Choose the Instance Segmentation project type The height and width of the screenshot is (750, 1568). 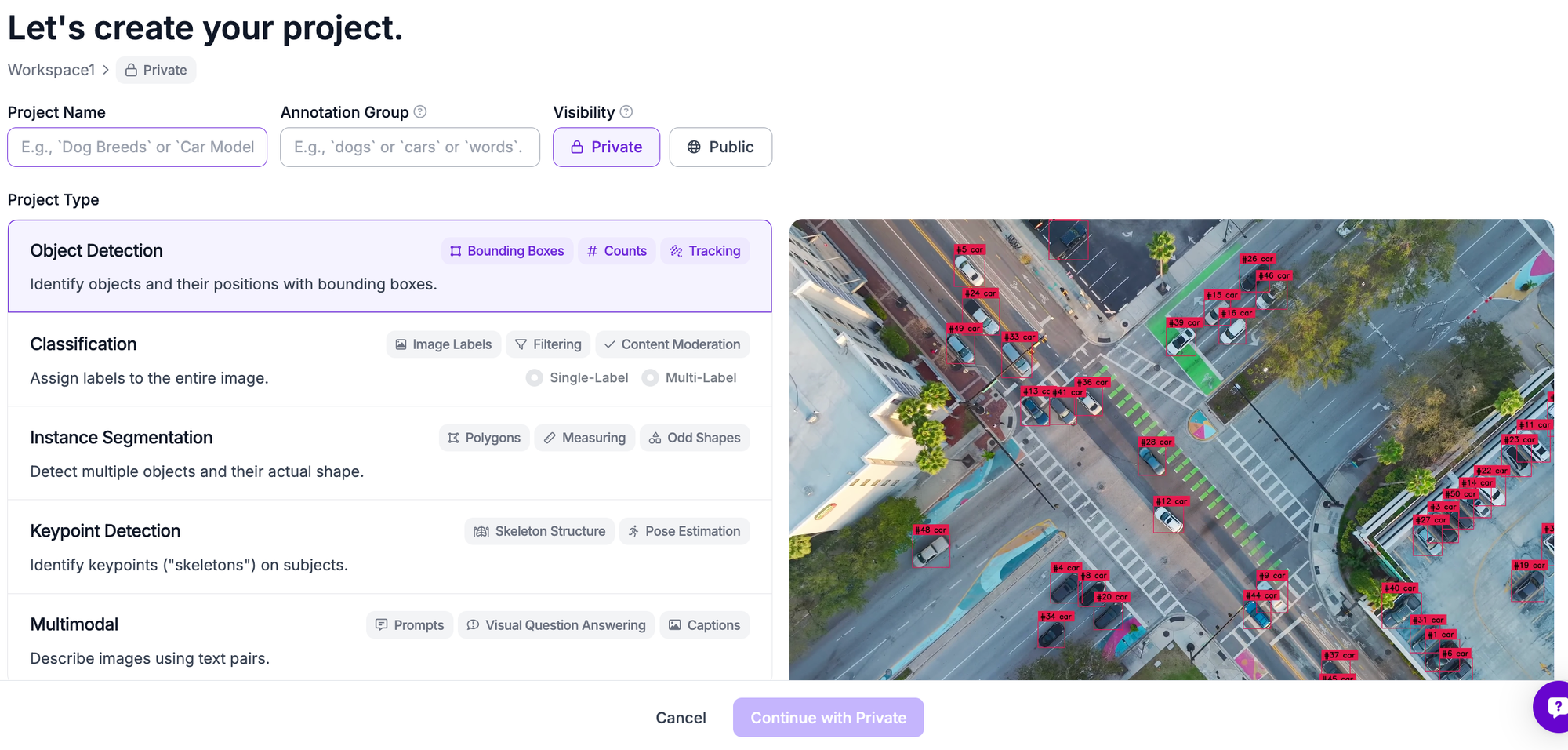click(196, 453)
